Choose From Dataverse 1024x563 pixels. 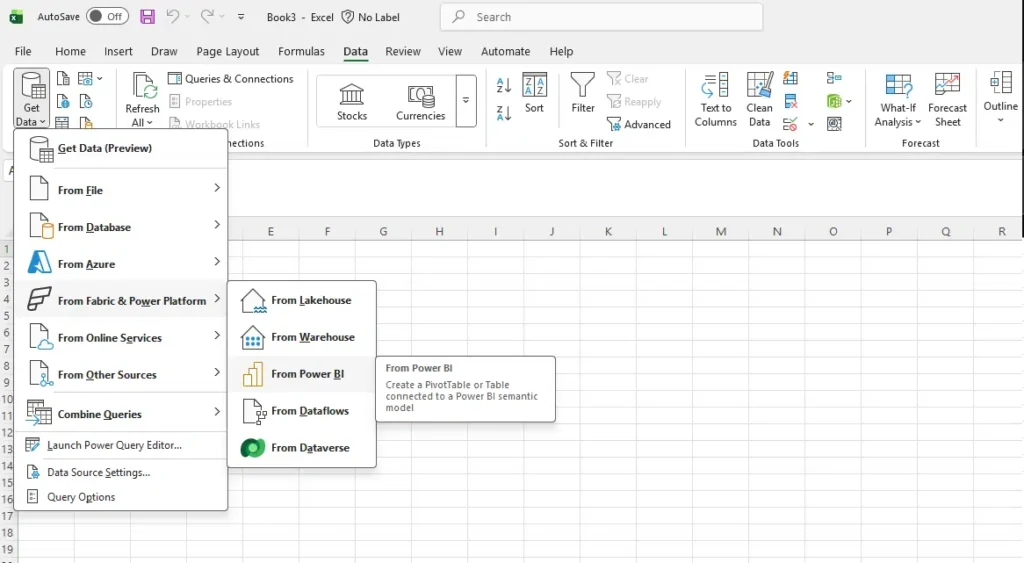(x=302, y=447)
